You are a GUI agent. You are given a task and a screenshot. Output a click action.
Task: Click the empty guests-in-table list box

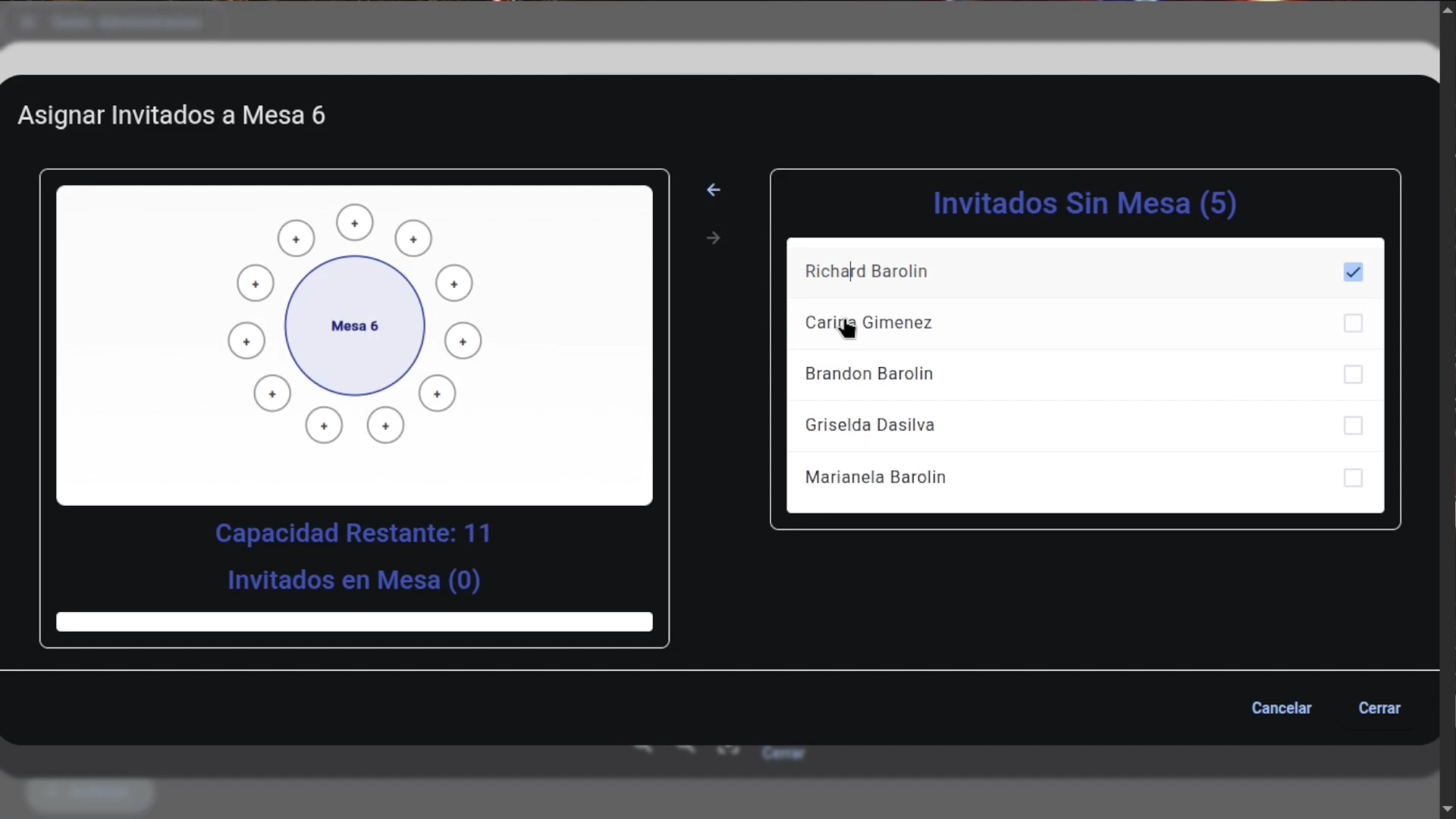354,622
